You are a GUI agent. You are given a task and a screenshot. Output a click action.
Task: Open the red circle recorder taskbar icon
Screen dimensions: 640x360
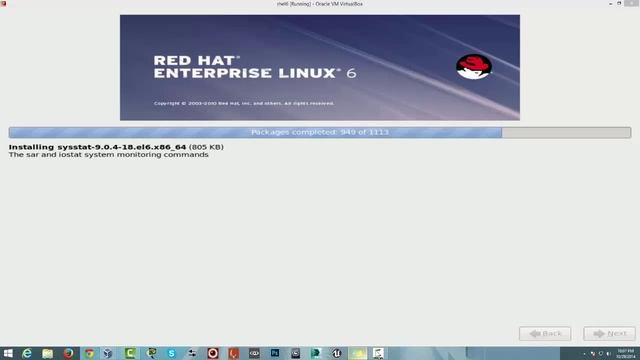point(213,353)
